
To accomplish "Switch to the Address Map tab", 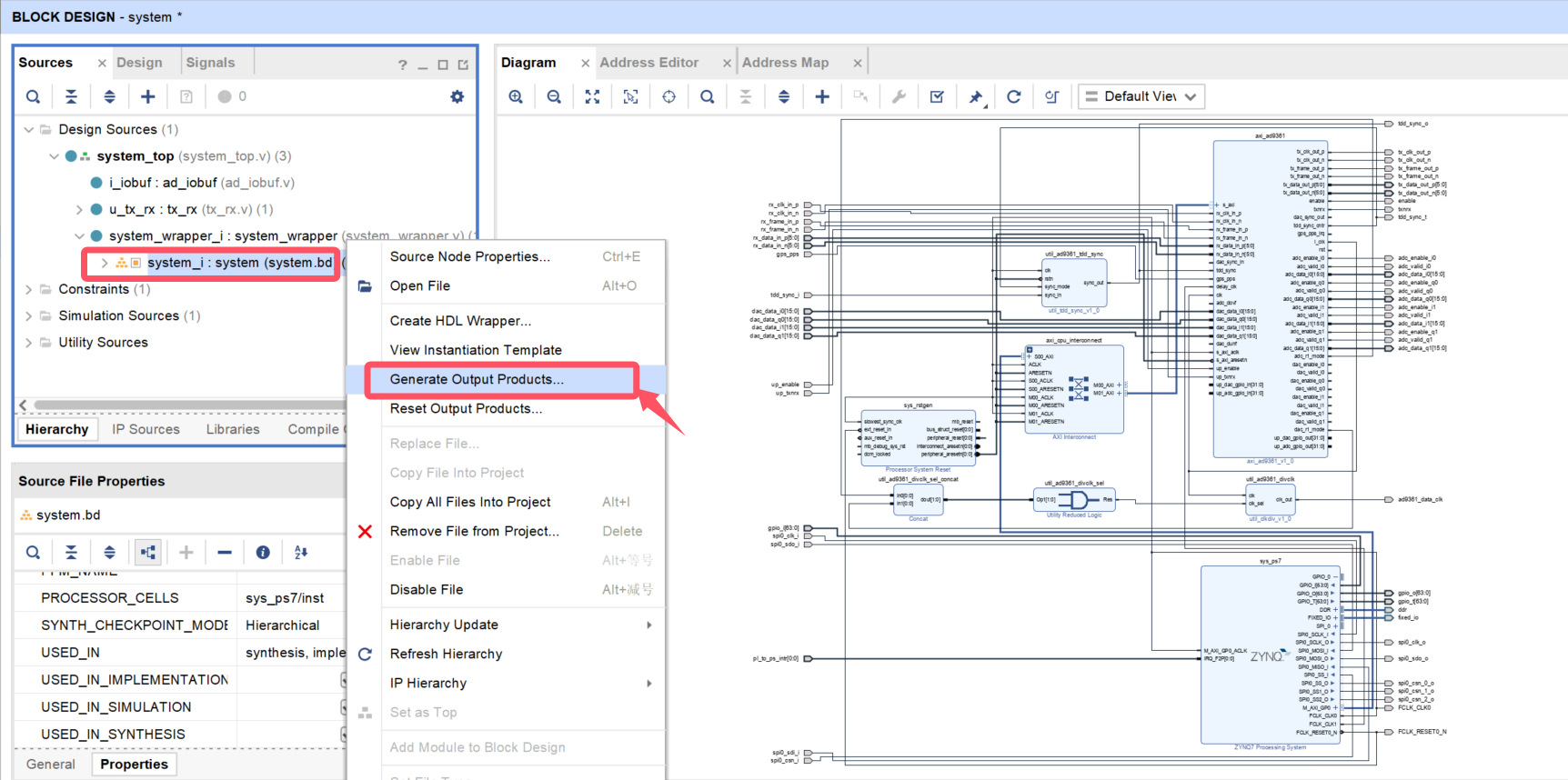I will click(786, 63).
